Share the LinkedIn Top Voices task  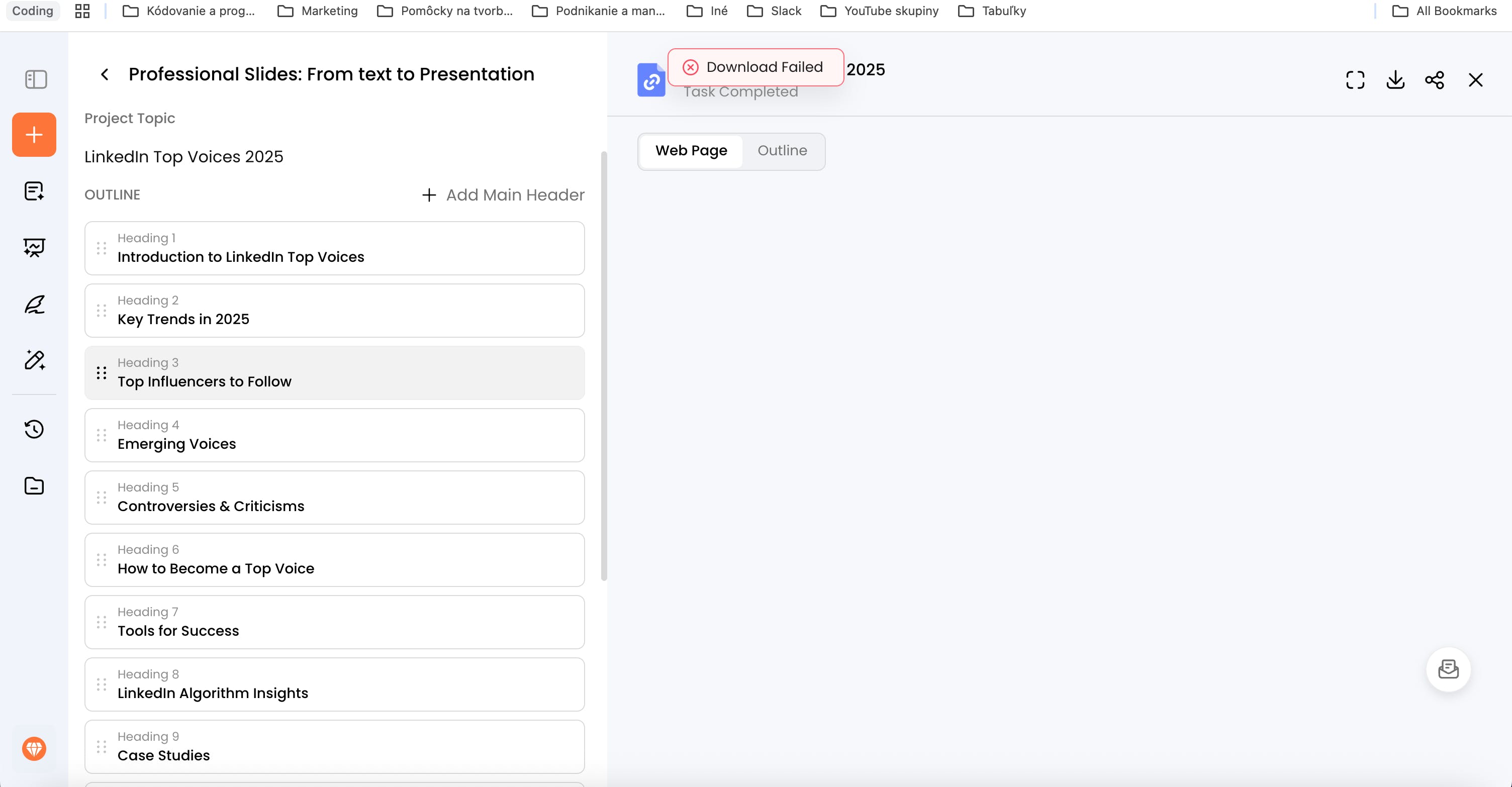tap(1435, 80)
